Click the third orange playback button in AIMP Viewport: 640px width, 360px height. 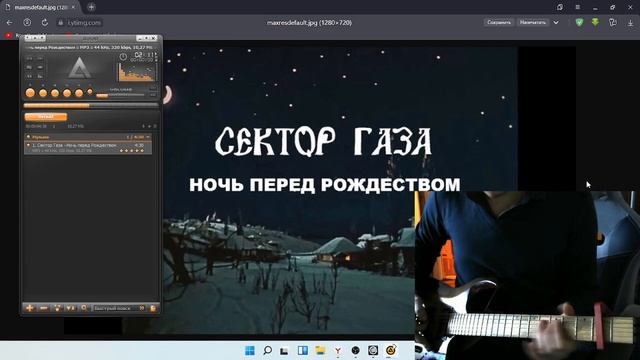coord(55,93)
